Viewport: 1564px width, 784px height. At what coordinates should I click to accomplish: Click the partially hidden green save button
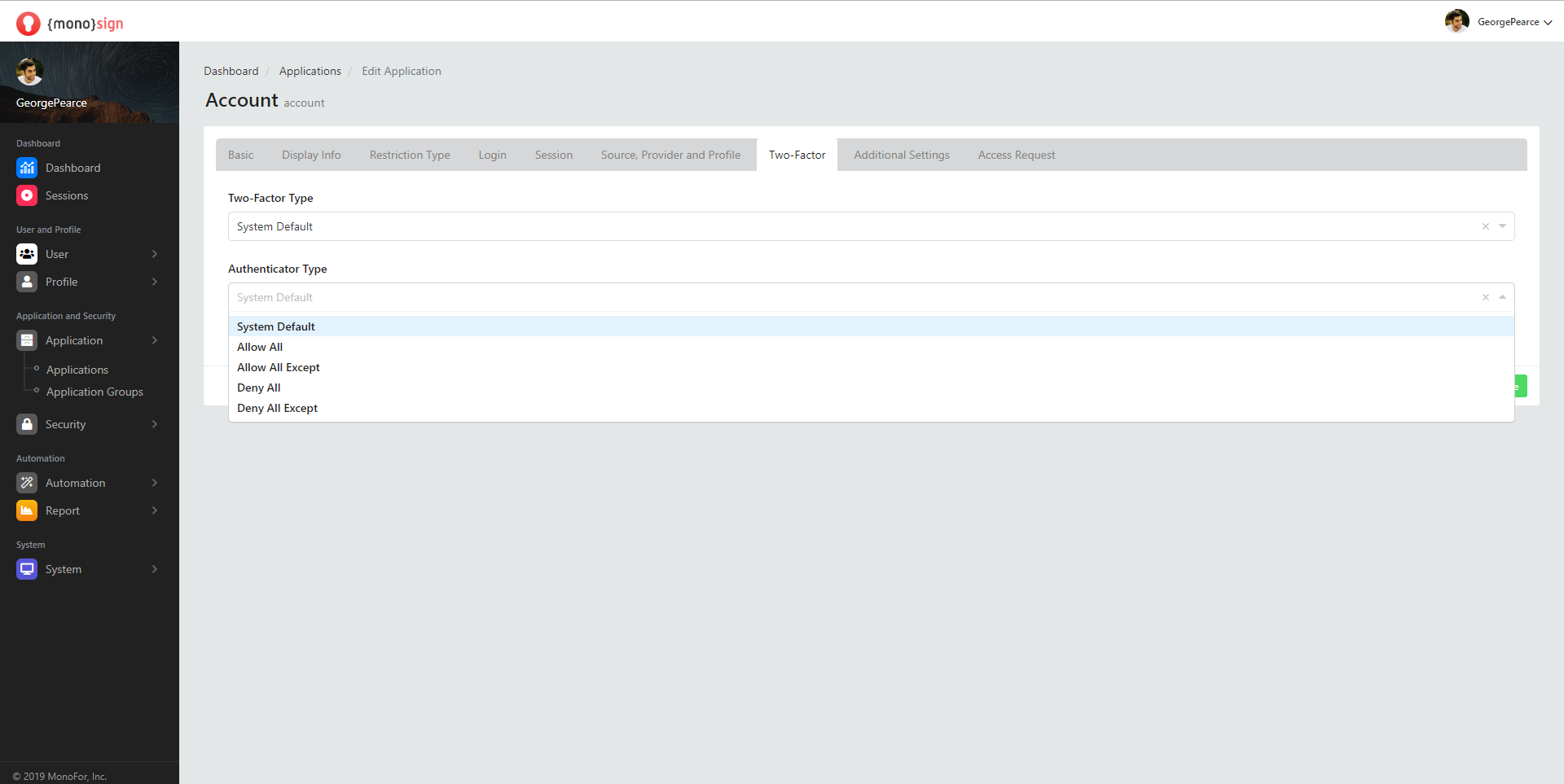[1521, 386]
